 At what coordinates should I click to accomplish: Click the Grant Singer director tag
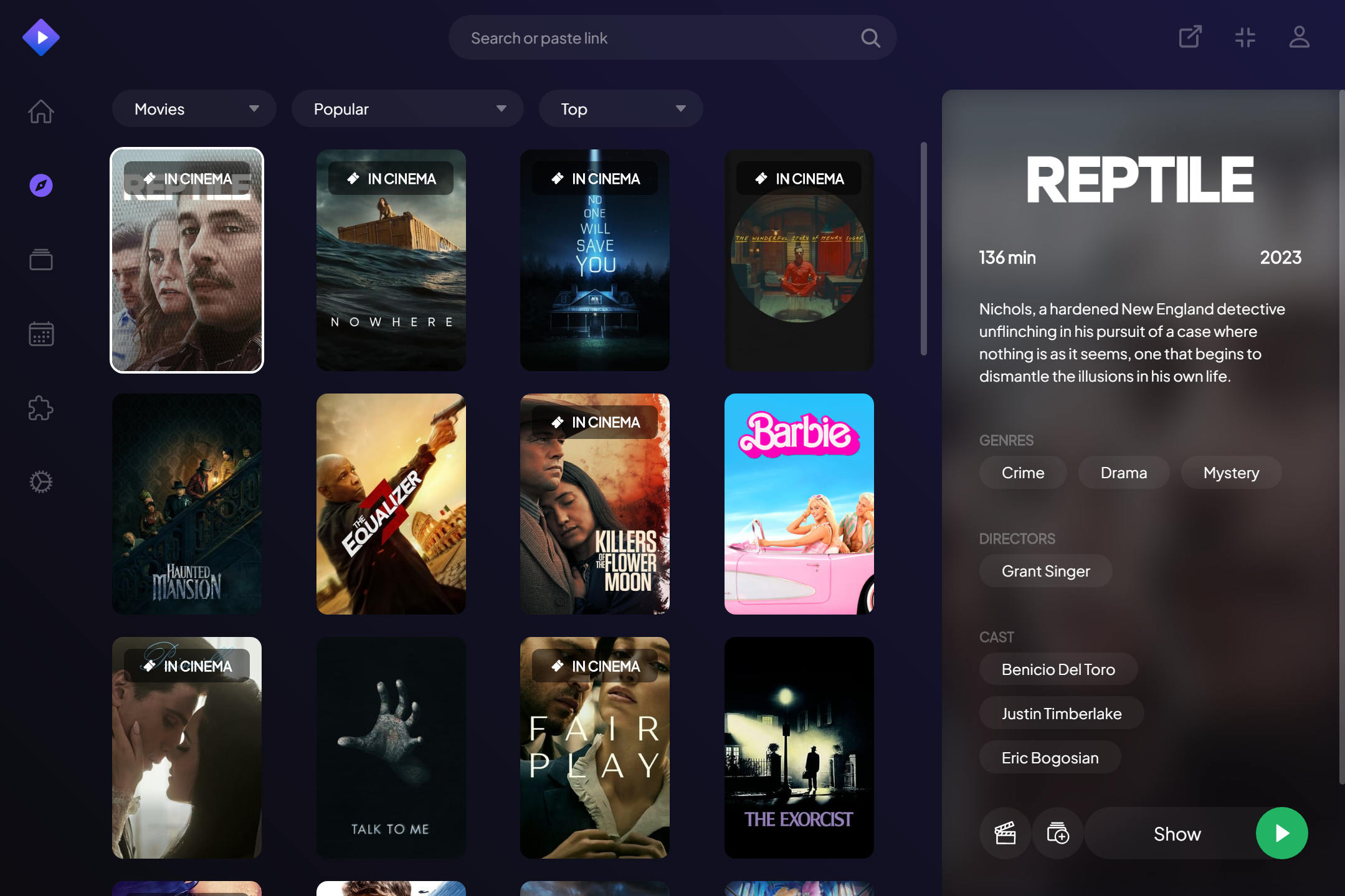[x=1045, y=571]
